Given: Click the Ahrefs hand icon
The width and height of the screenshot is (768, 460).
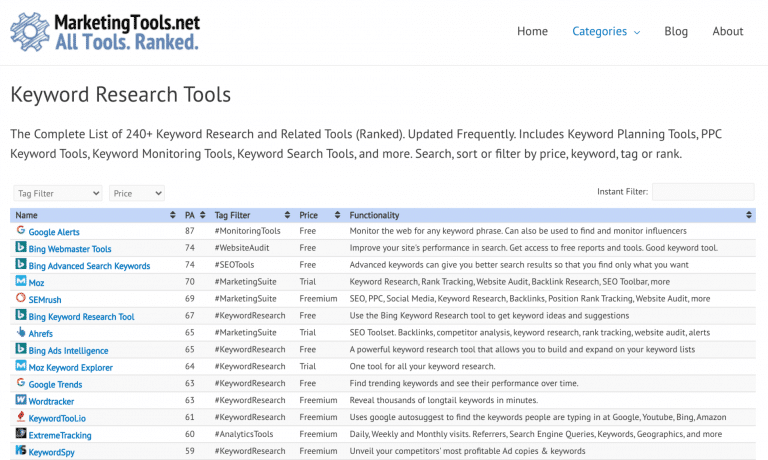Looking at the screenshot, I should click(21, 332).
